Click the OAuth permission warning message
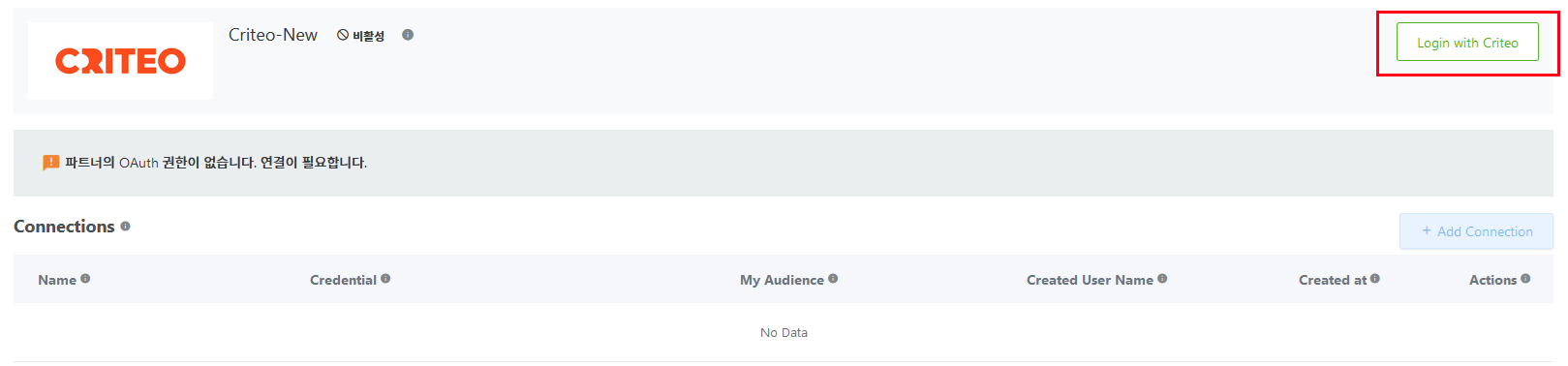1568x366 pixels. pos(216,163)
